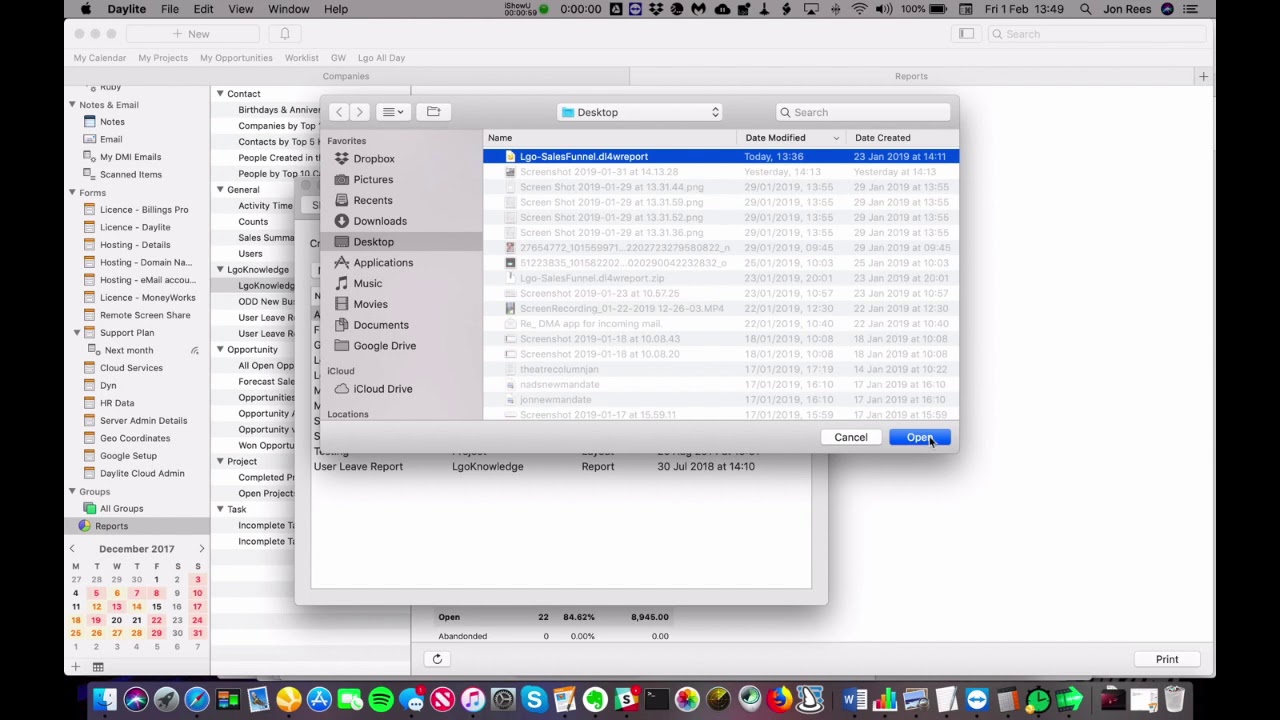The height and width of the screenshot is (720, 1280).
Task: Click the grid icon under the mini calendar
Action: 98,667
